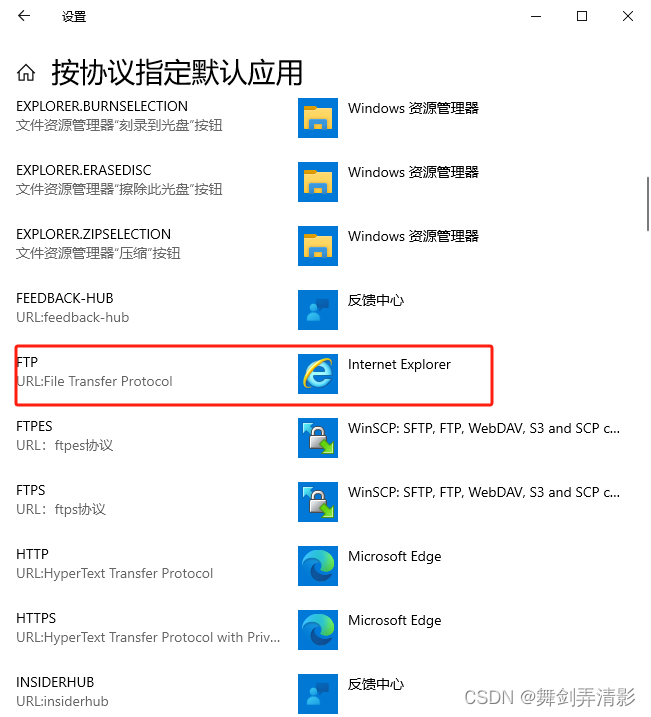This screenshot has width=651, height=717.
Task: Click the HTTP protocol entry label
Action: tap(32, 554)
